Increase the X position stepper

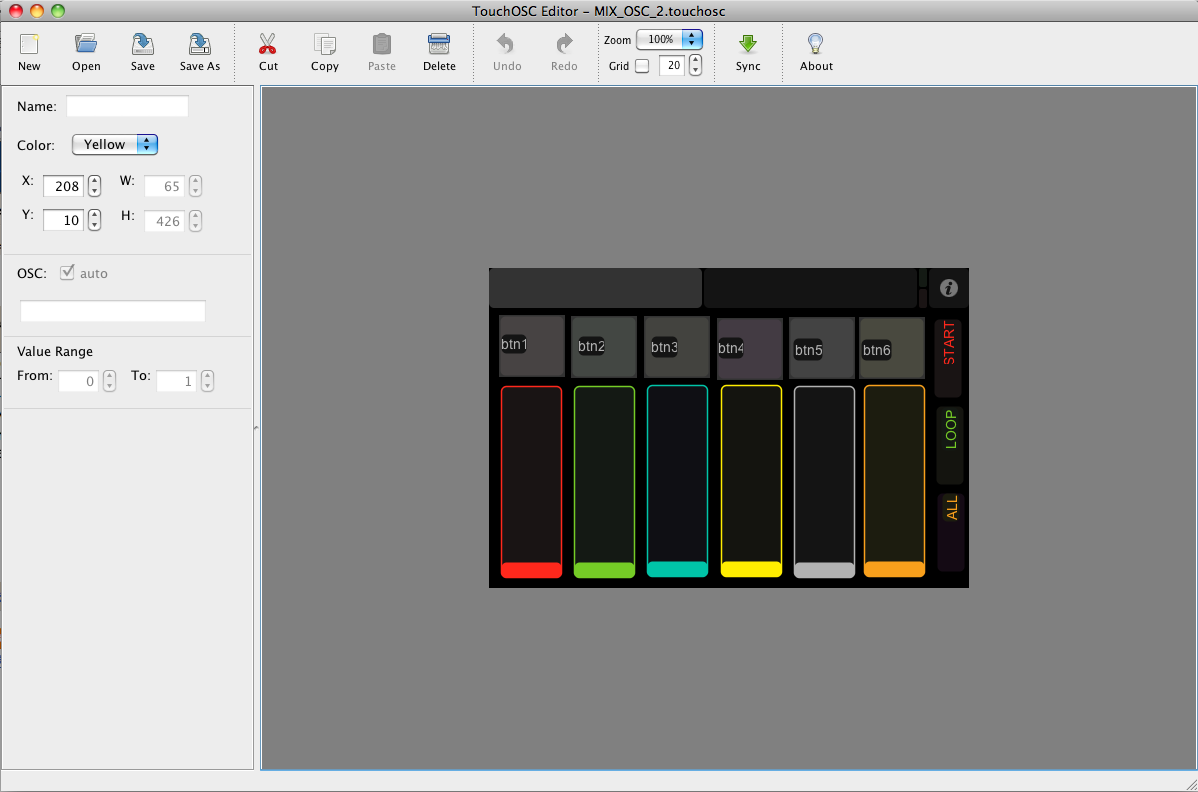(x=94, y=181)
